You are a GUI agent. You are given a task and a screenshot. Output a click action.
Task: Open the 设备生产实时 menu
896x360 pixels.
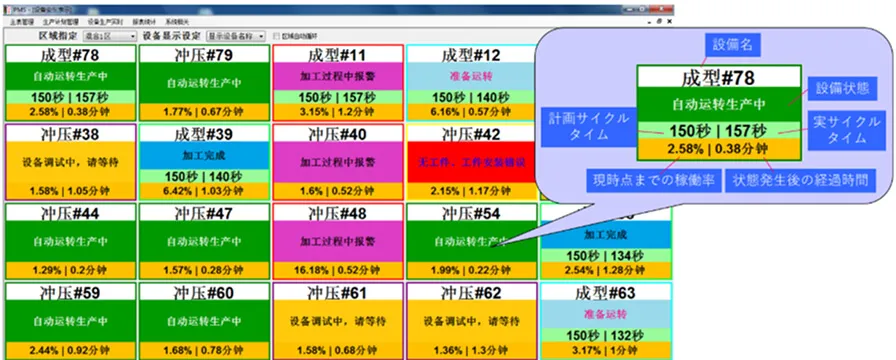click(104, 21)
